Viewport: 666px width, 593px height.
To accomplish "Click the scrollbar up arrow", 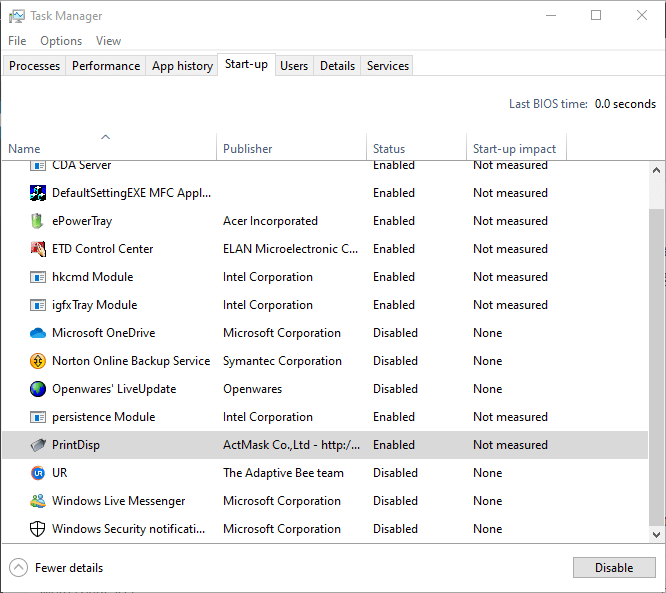I will click(656, 170).
